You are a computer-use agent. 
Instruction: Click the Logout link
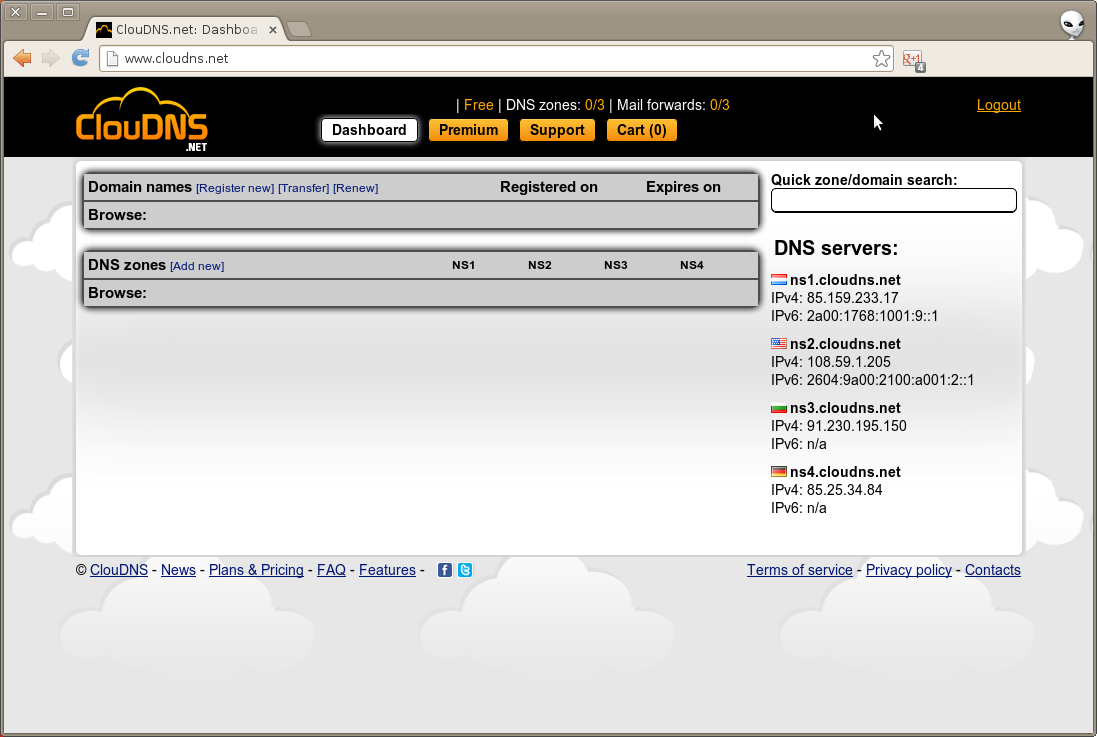pyautogui.click(x=998, y=105)
